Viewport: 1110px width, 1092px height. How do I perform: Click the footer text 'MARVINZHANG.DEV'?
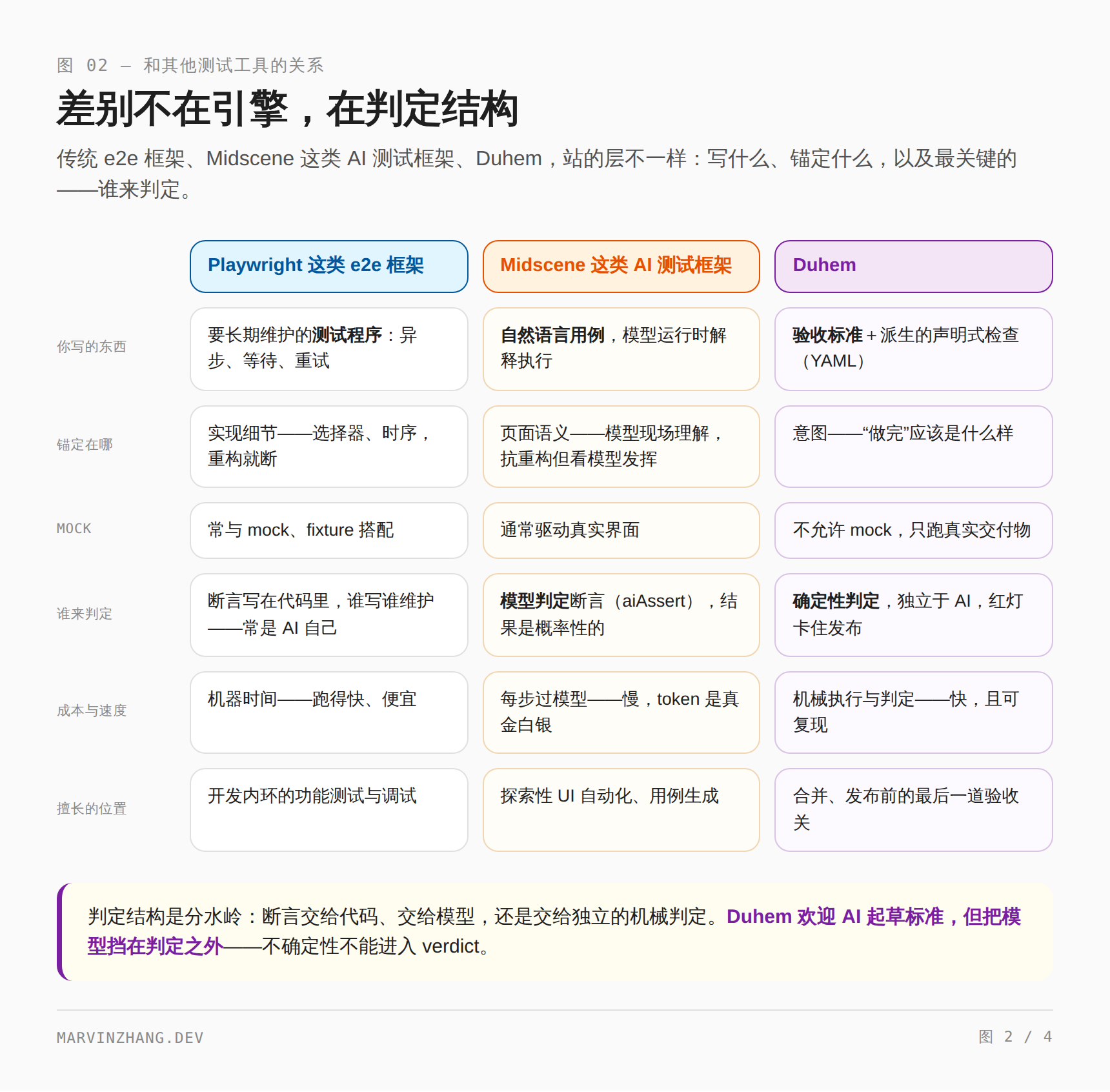tap(130, 1038)
